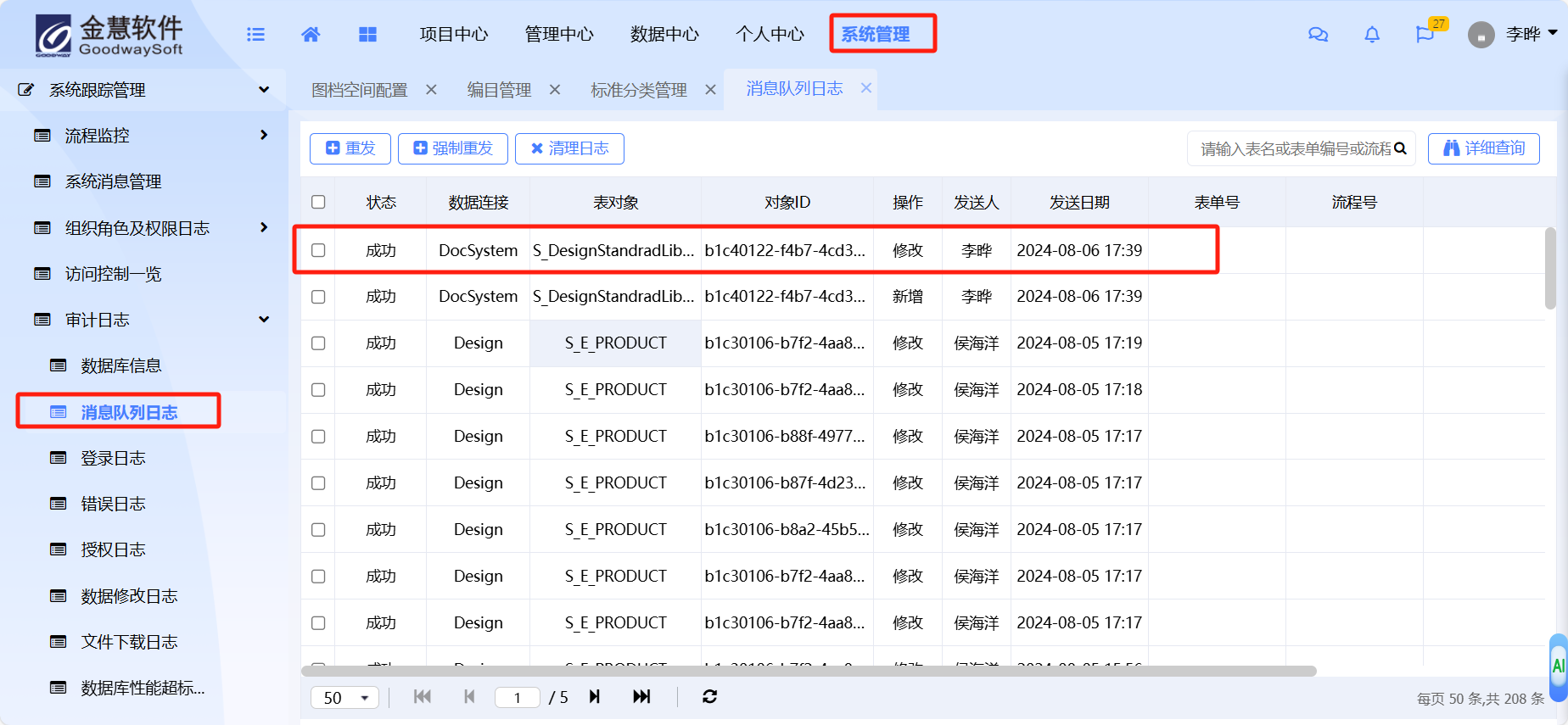Open 数据修改日志 in the sidebar
Image resolution: width=1568 pixels, height=725 pixels.
[129, 596]
